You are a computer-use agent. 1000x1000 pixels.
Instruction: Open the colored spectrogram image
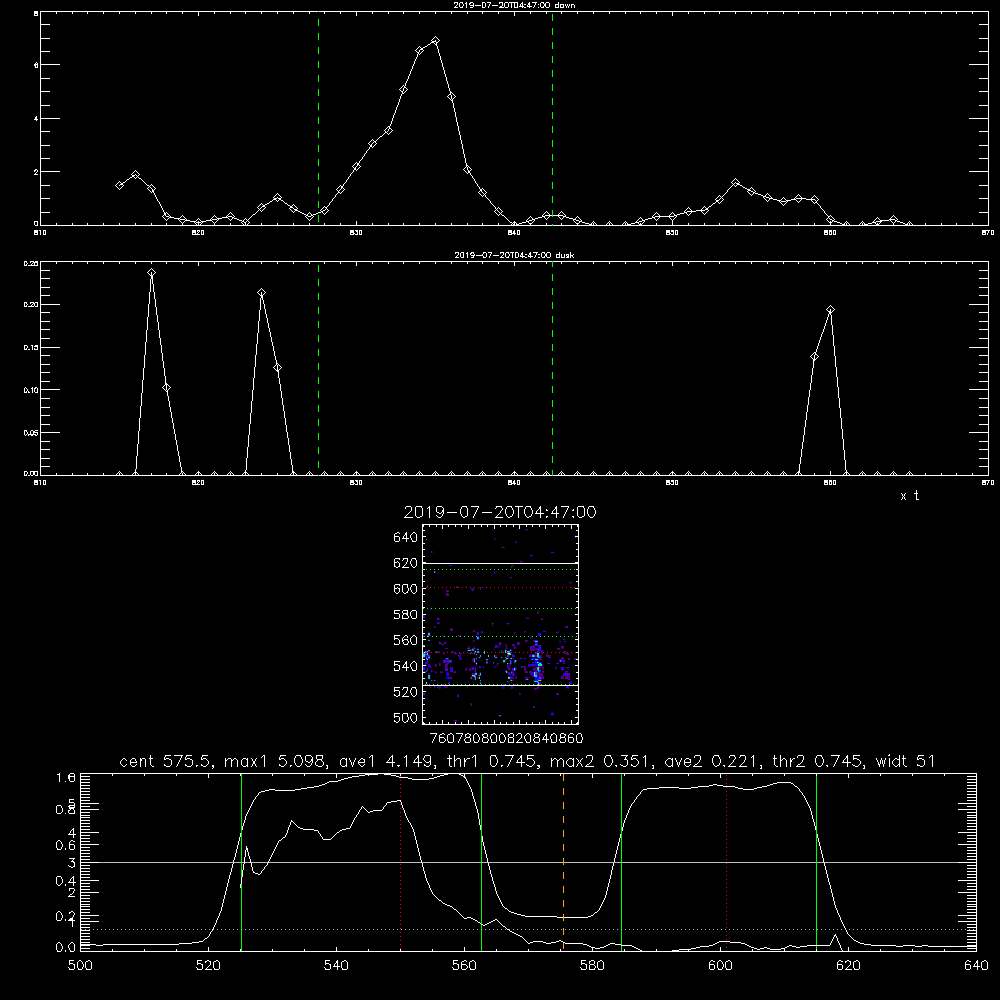pos(500,624)
